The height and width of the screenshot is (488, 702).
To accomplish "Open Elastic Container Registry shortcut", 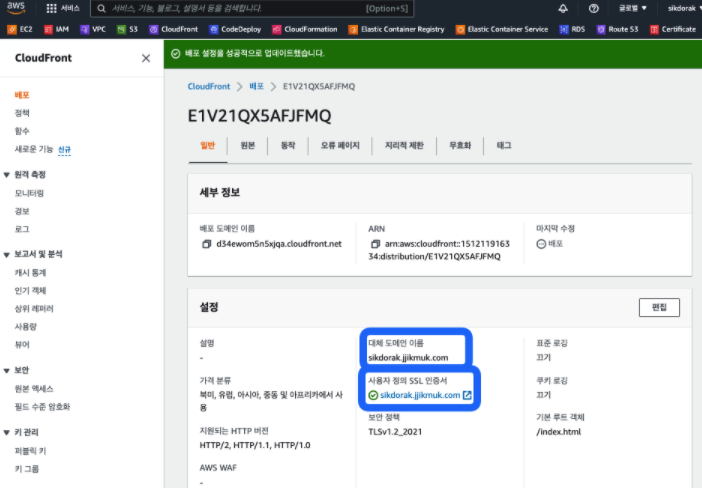I will click(397, 30).
